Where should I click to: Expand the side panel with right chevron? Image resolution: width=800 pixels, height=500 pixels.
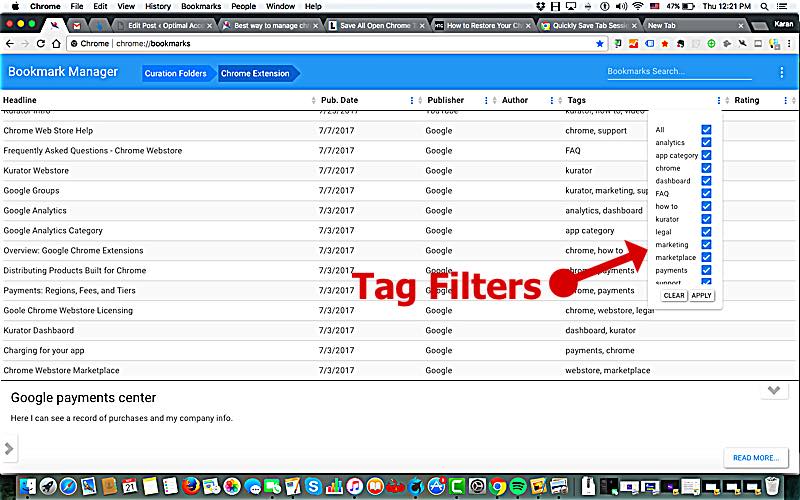pyautogui.click(x=9, y=449)
